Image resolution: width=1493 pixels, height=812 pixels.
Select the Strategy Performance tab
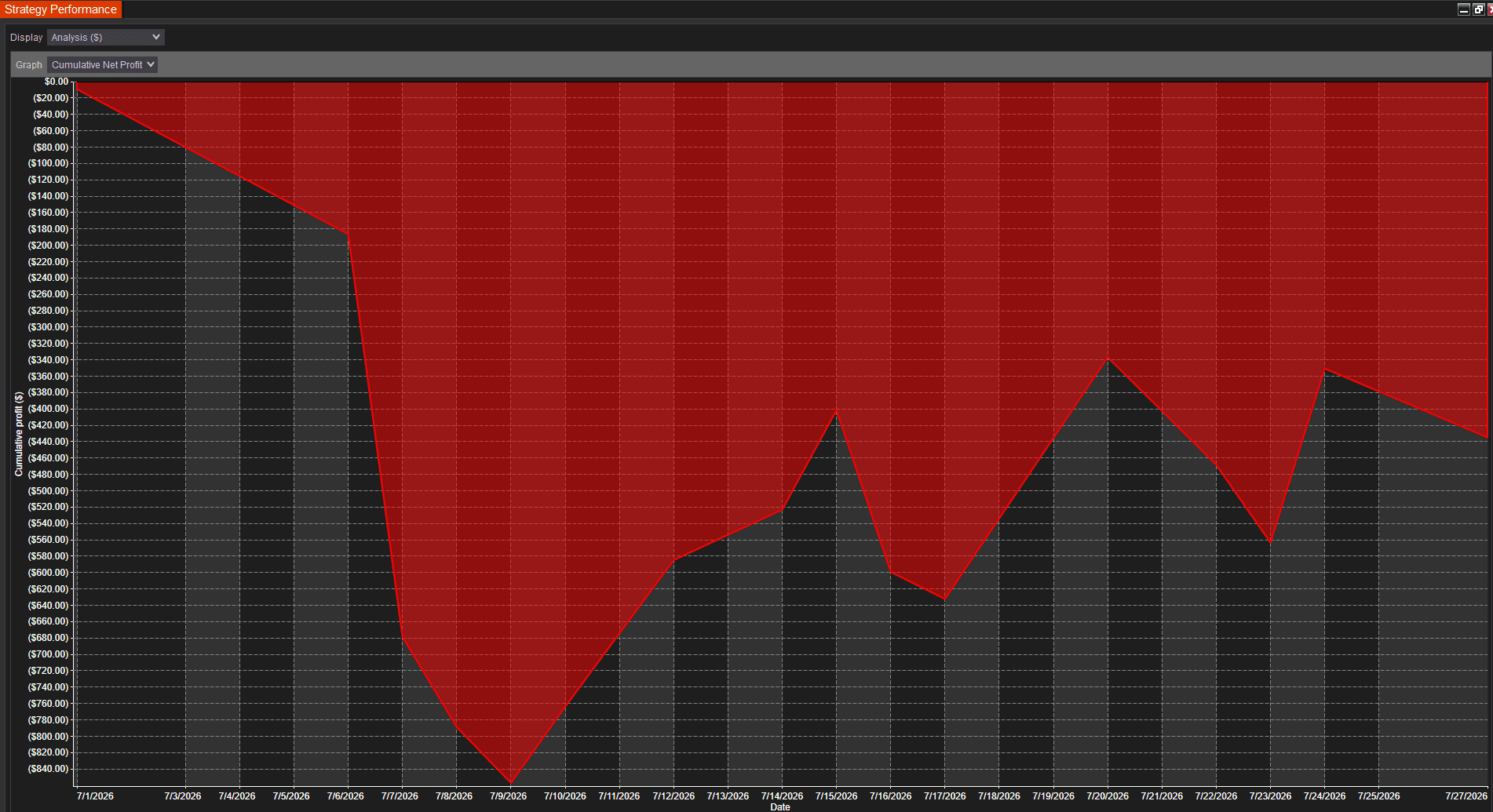click(x=60, y=9)
